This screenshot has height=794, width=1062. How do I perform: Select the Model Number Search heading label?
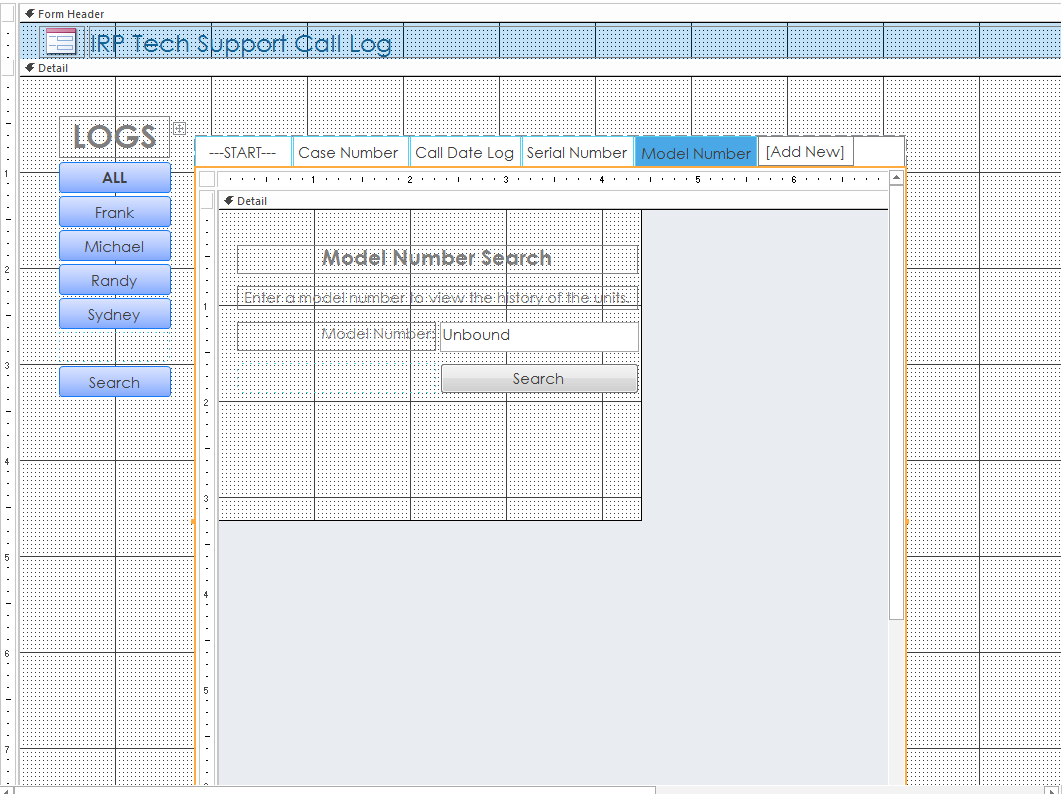[x=438, y=258]
